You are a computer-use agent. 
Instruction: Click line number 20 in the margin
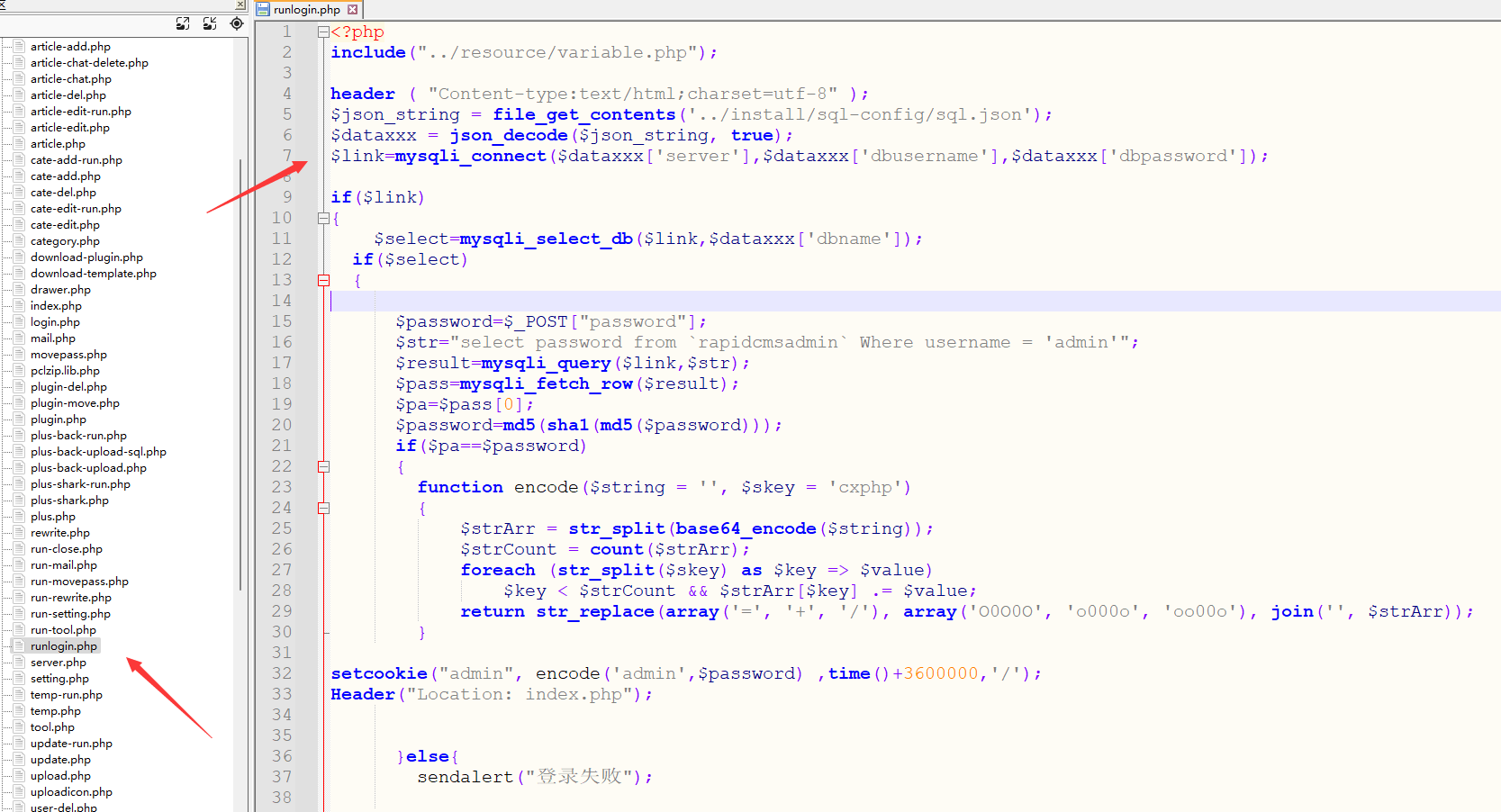click(282, 425)
